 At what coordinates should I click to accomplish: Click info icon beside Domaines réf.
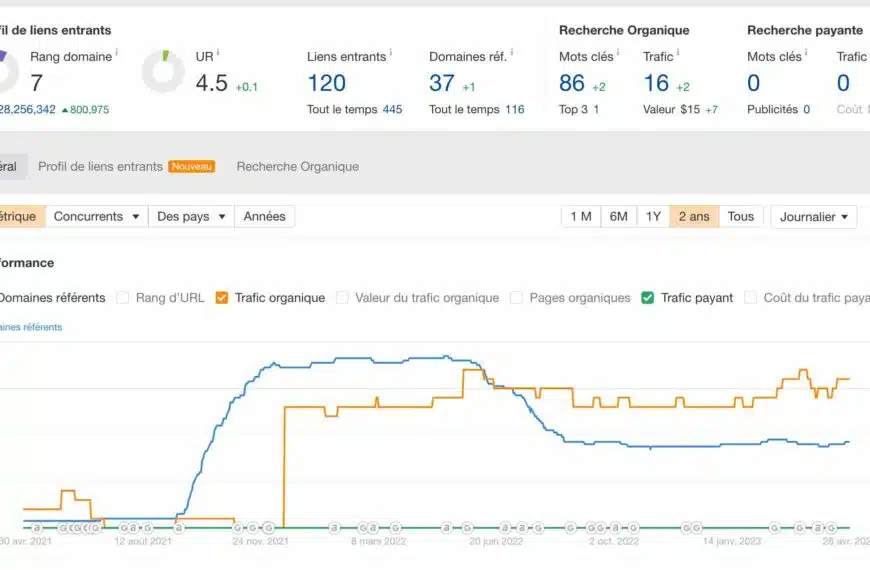[x=511, y=52]
